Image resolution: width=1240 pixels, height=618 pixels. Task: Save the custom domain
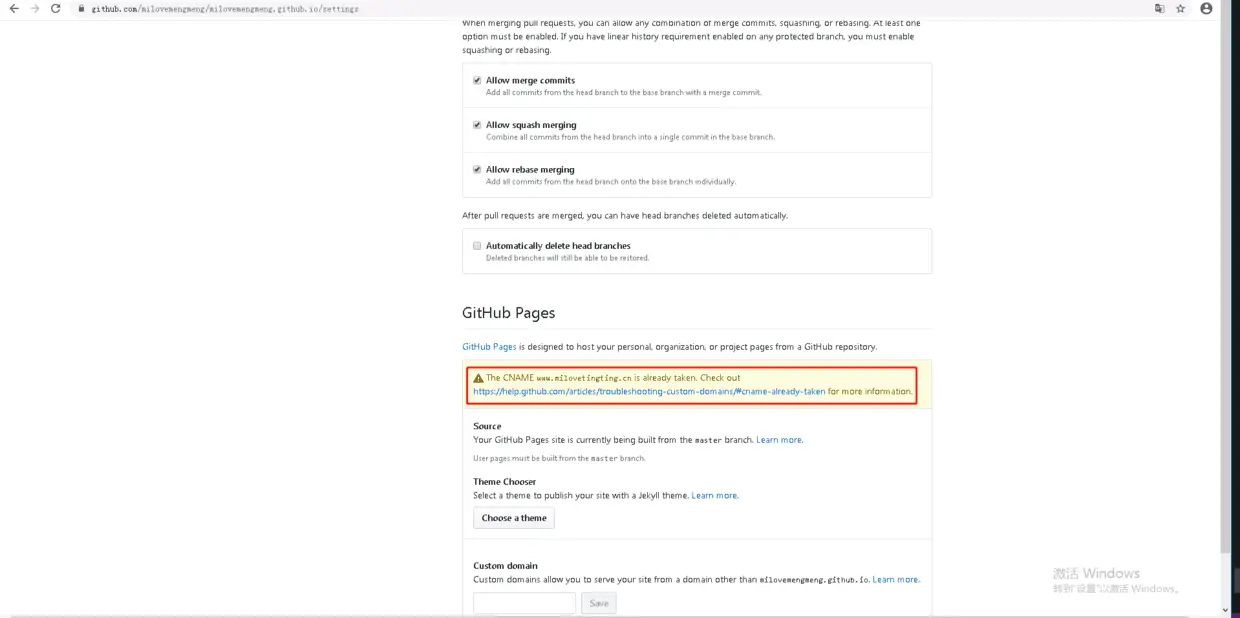(599, 603)
